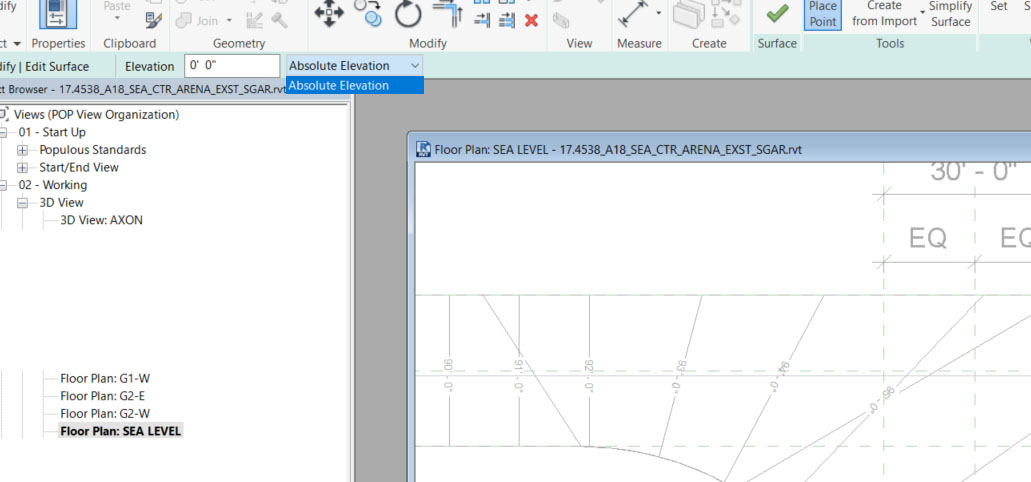Open the Properties palette icon
Screen dimensions: 1031x482
click(58, 15)
